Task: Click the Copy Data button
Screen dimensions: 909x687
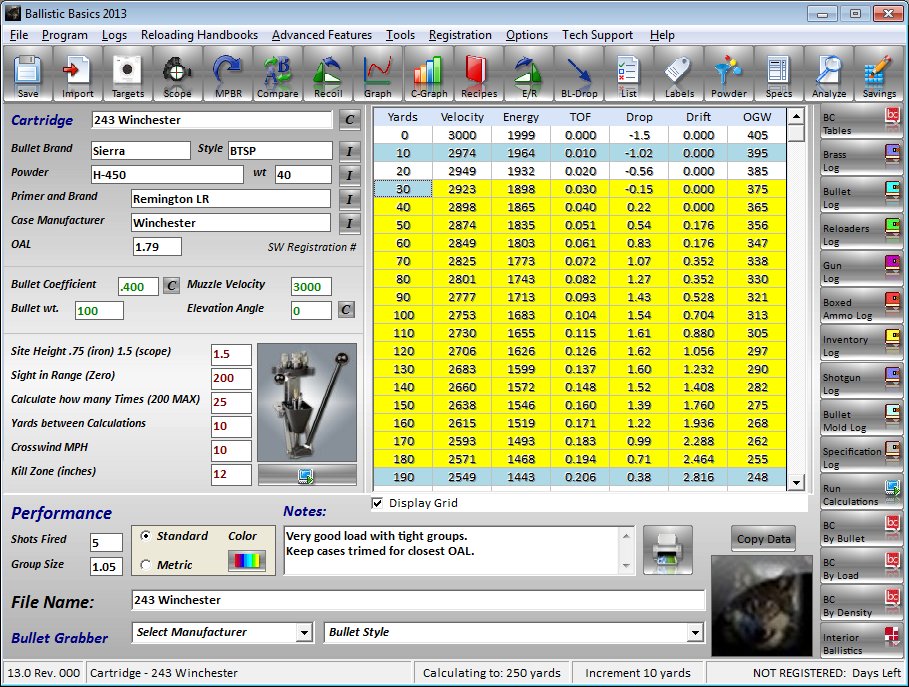Action: (764, 539)
